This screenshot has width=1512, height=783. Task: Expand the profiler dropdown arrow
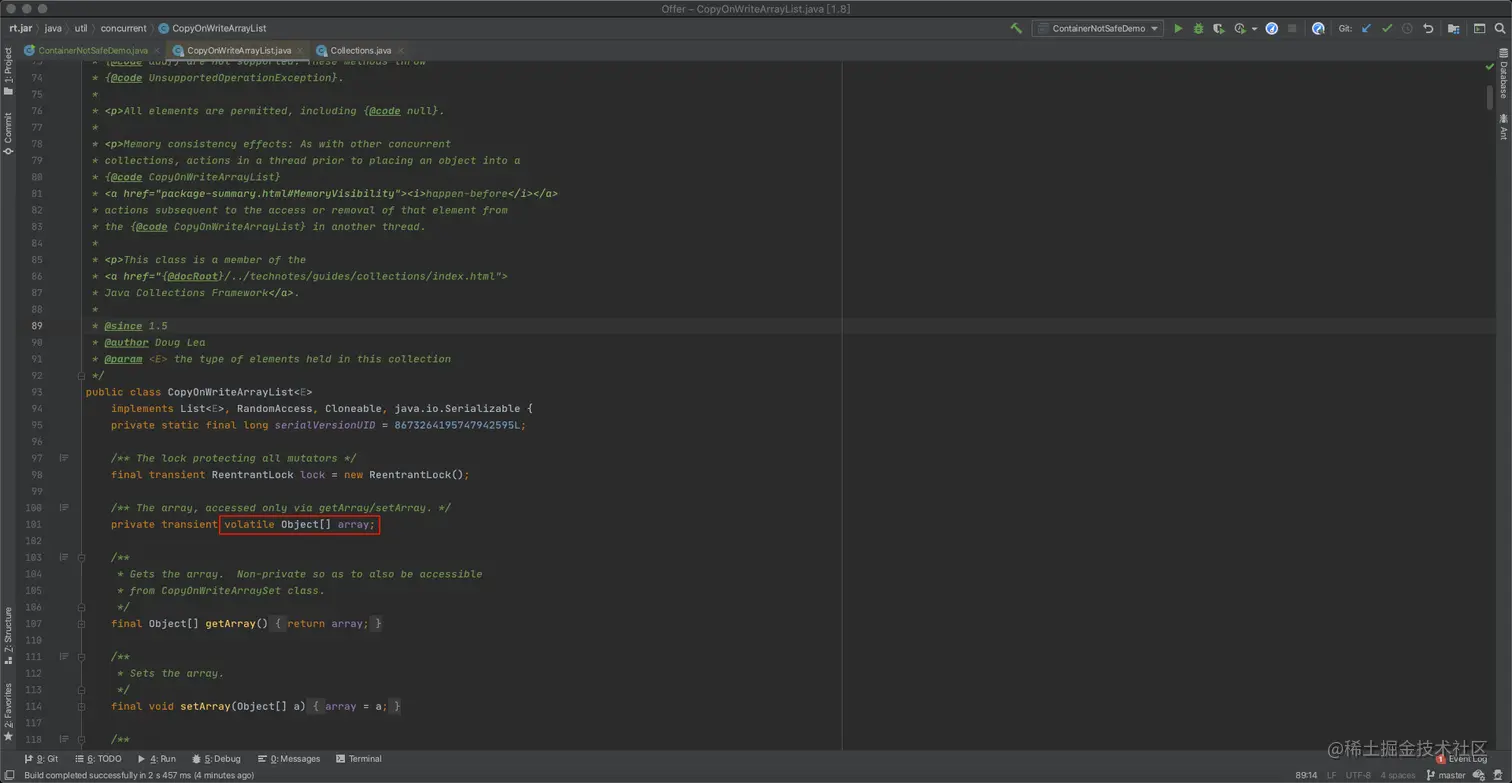tap(1254, 29)
